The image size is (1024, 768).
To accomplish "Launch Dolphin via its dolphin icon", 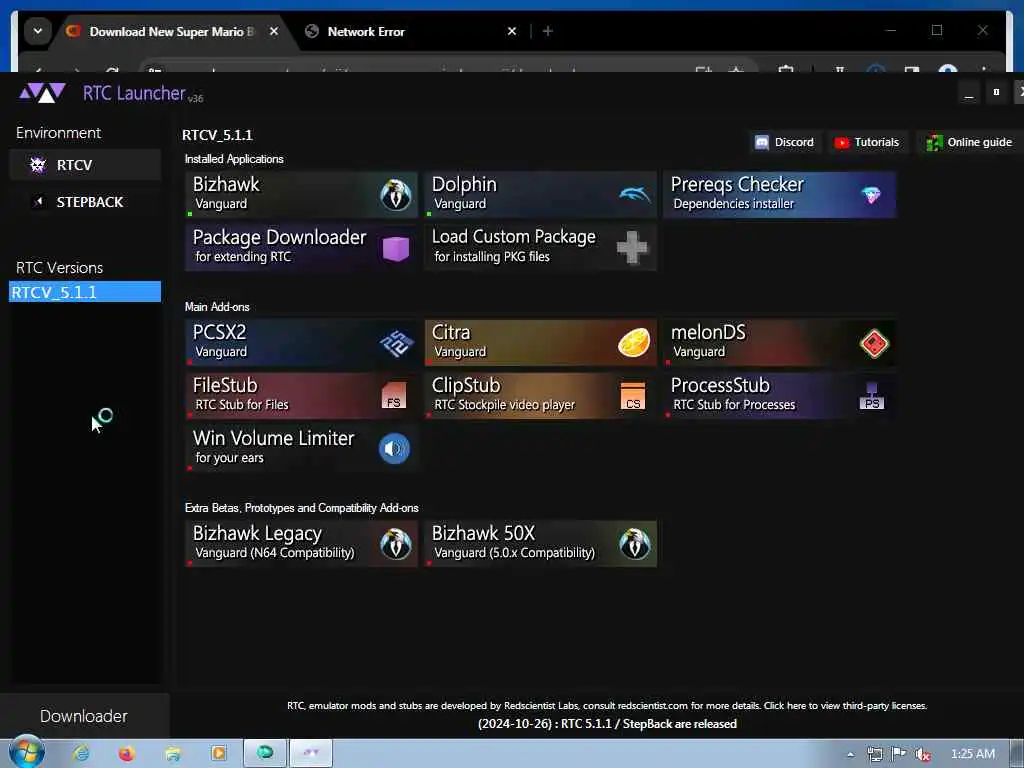I will [634, 194].
